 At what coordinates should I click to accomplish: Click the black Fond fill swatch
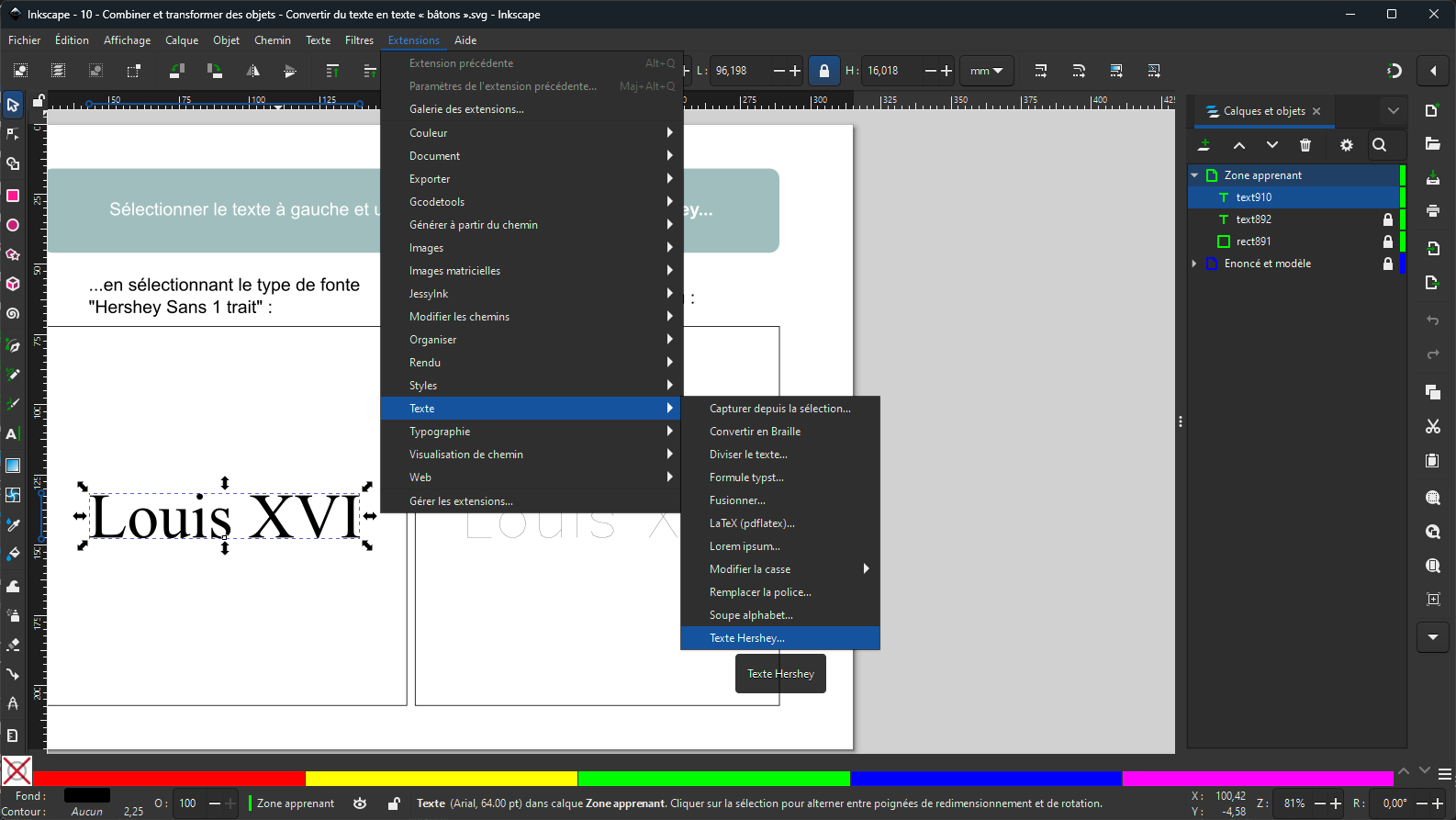tap(87, 795)
